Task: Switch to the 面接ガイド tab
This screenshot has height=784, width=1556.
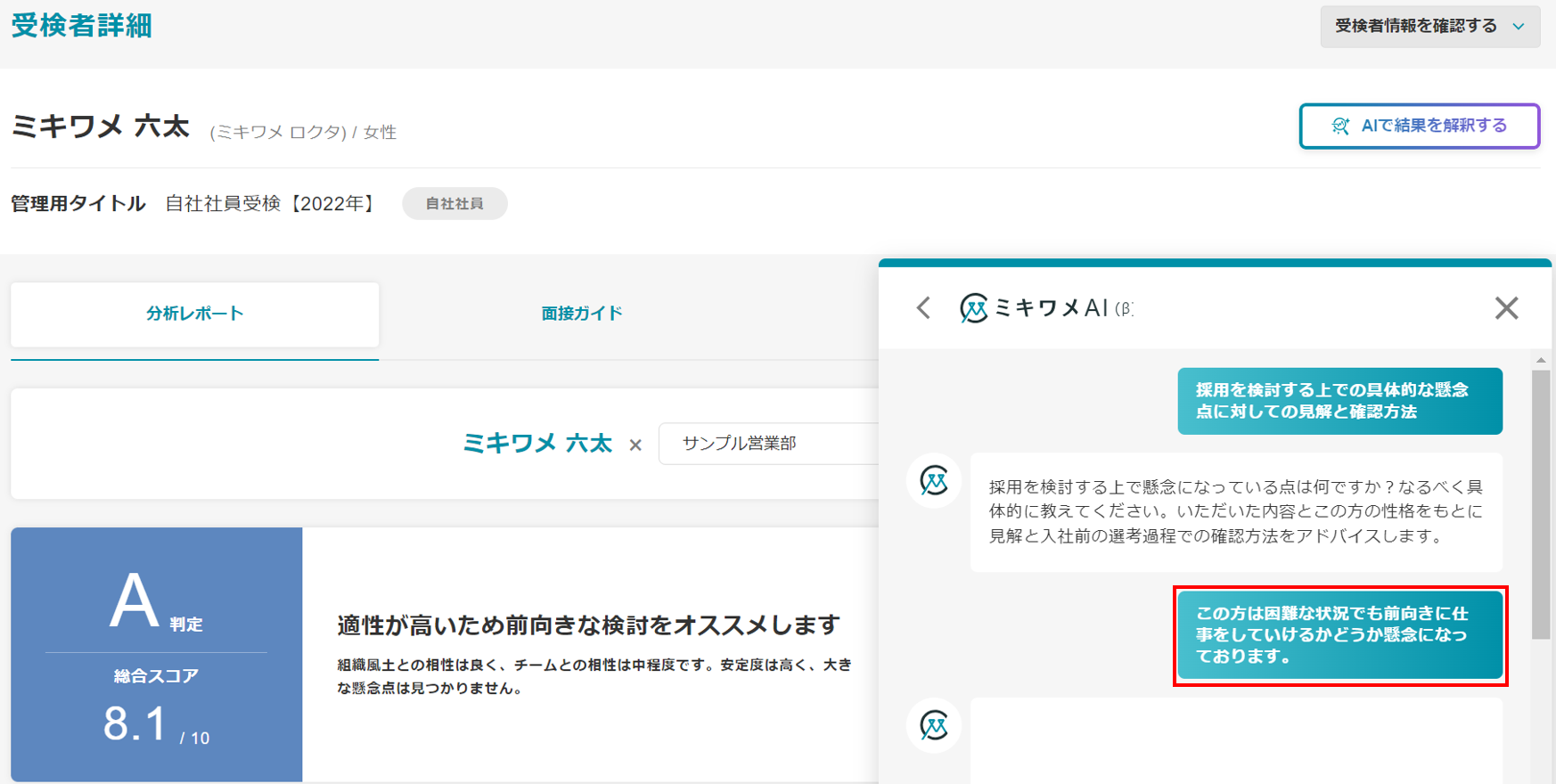Action: tap(582, 314)
